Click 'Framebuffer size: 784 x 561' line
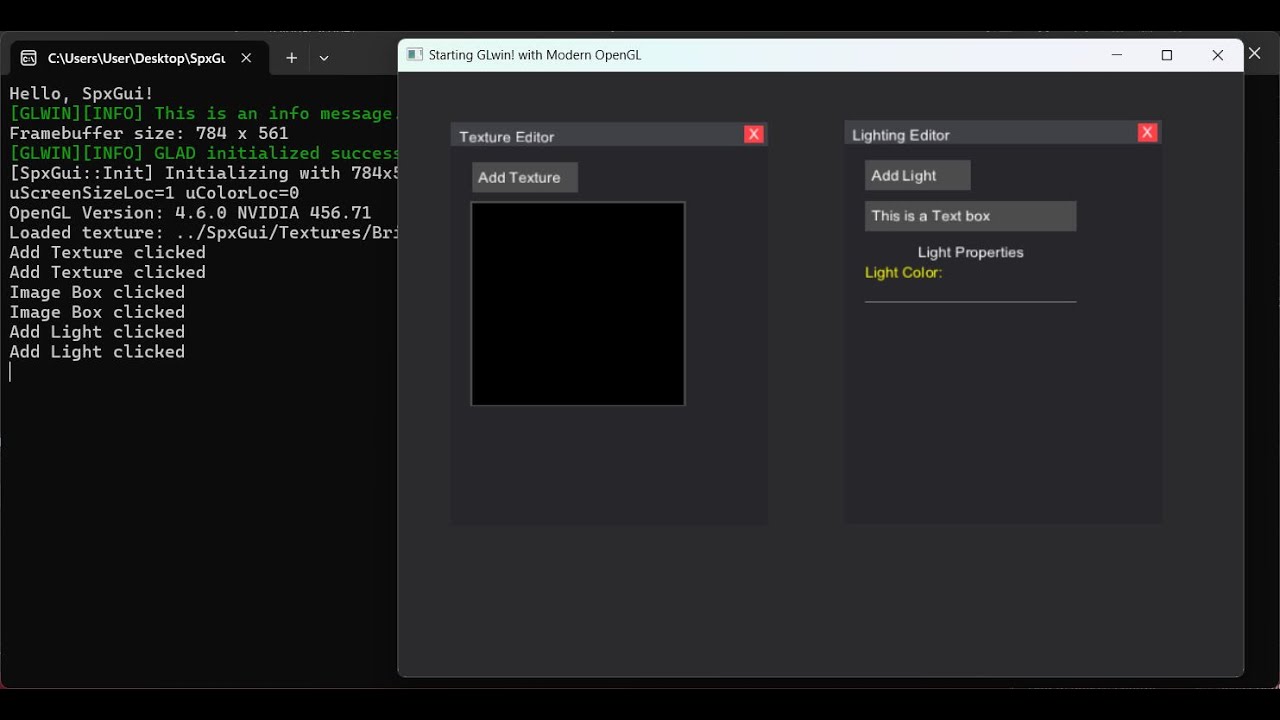 149,133
